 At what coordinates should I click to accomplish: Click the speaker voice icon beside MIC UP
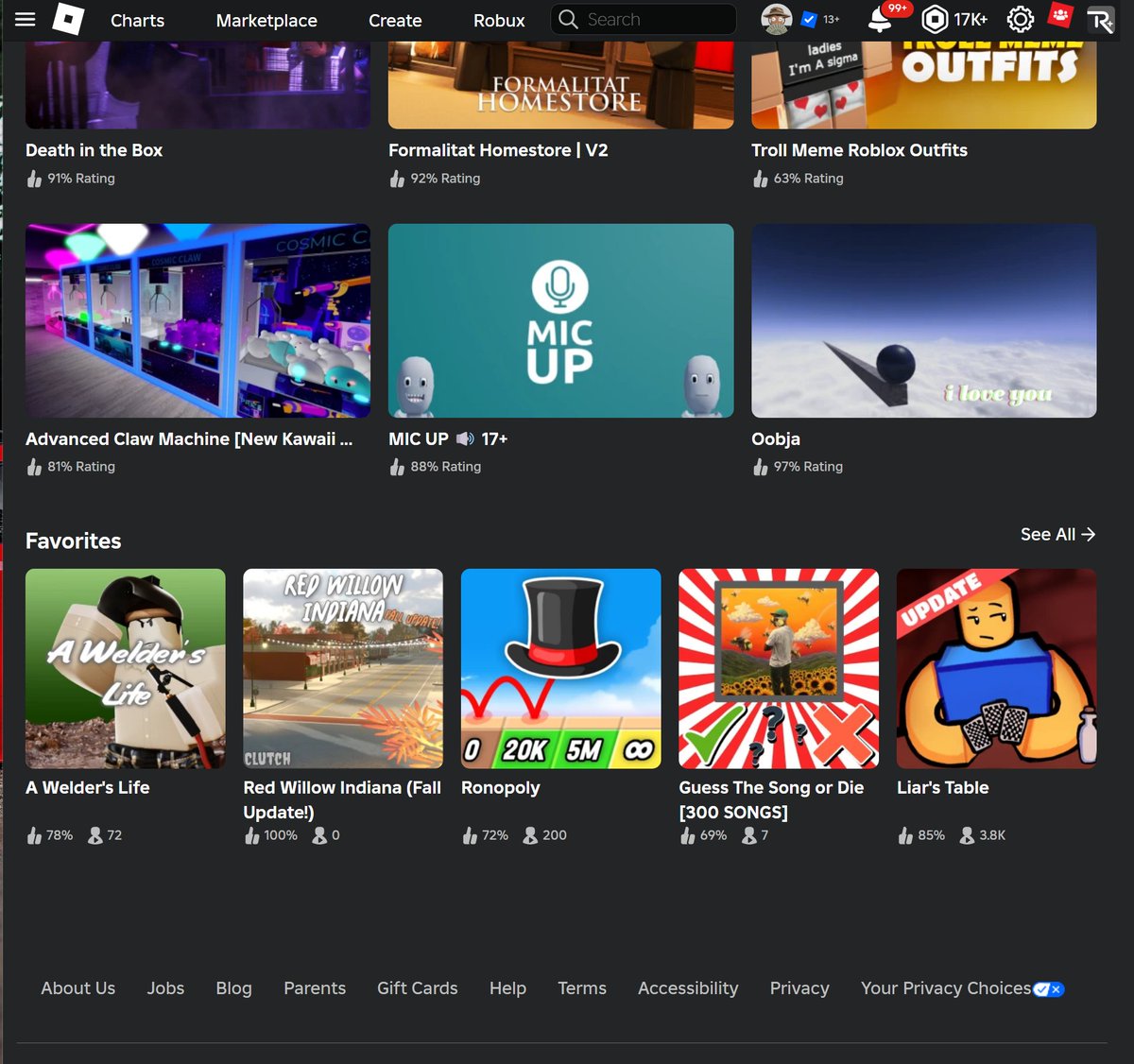point(465,438)
